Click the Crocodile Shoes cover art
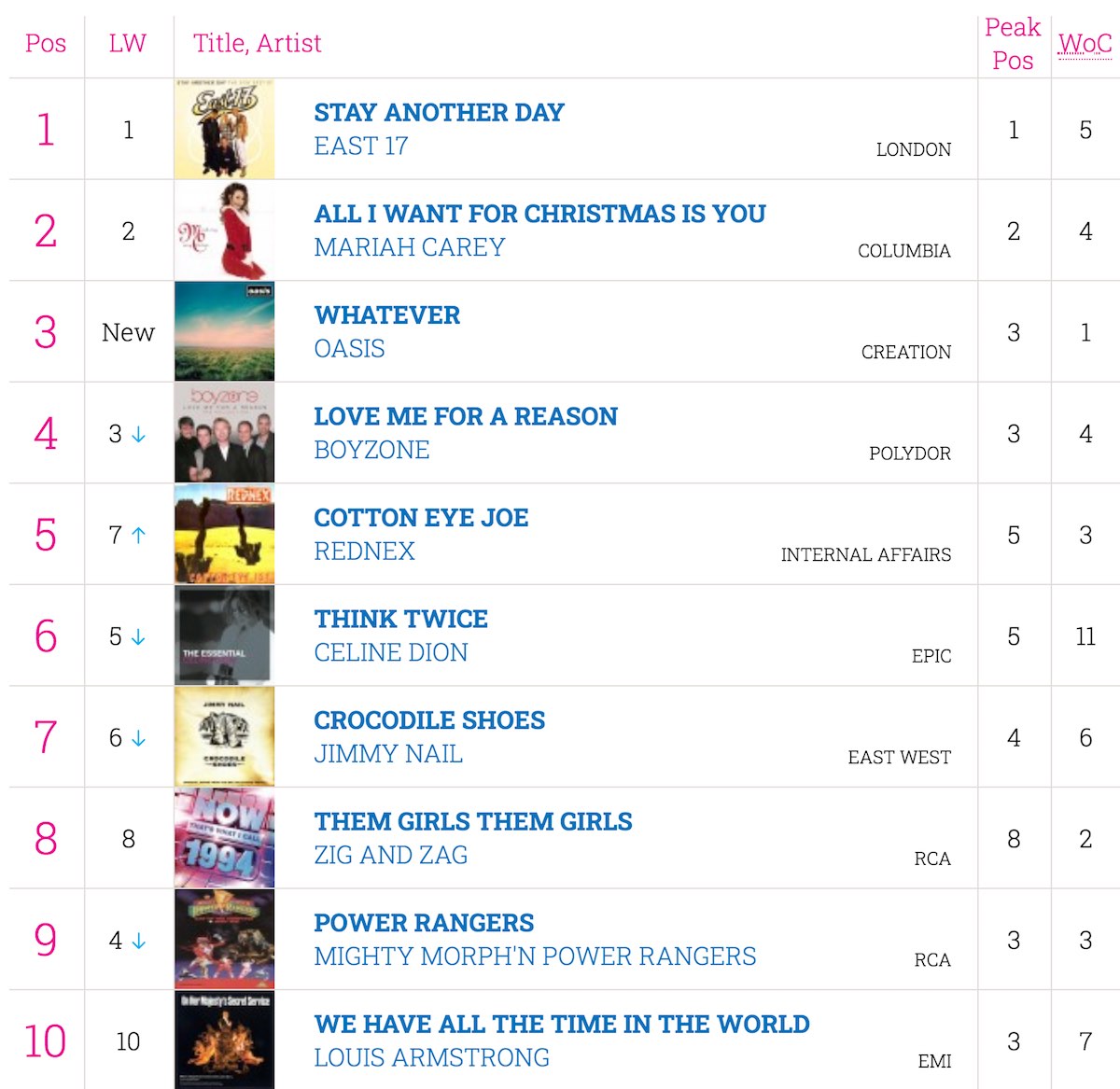 tap(224, 736)
